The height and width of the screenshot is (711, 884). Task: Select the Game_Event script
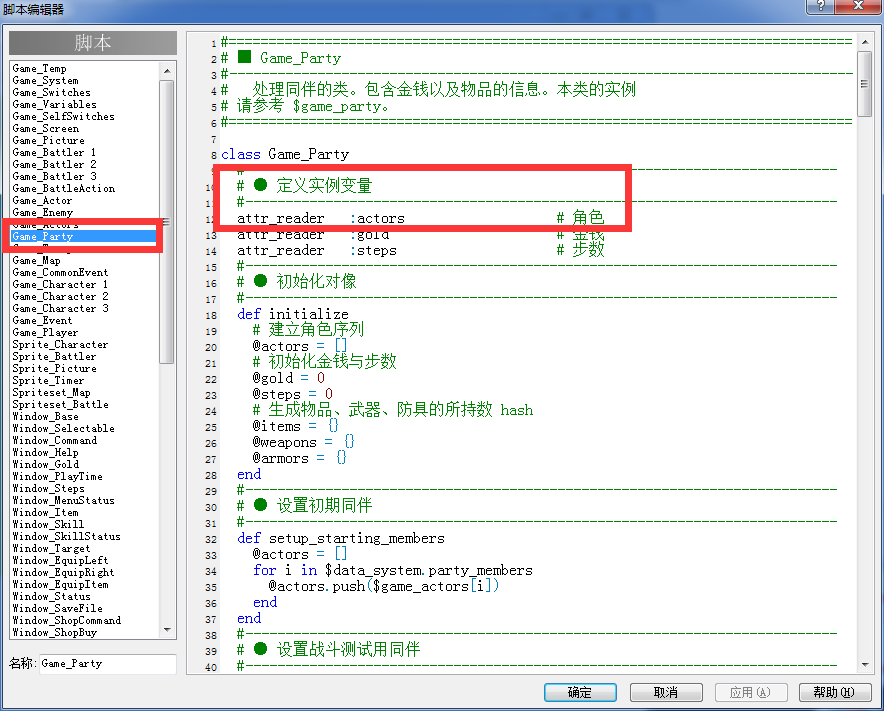(42, 320)
